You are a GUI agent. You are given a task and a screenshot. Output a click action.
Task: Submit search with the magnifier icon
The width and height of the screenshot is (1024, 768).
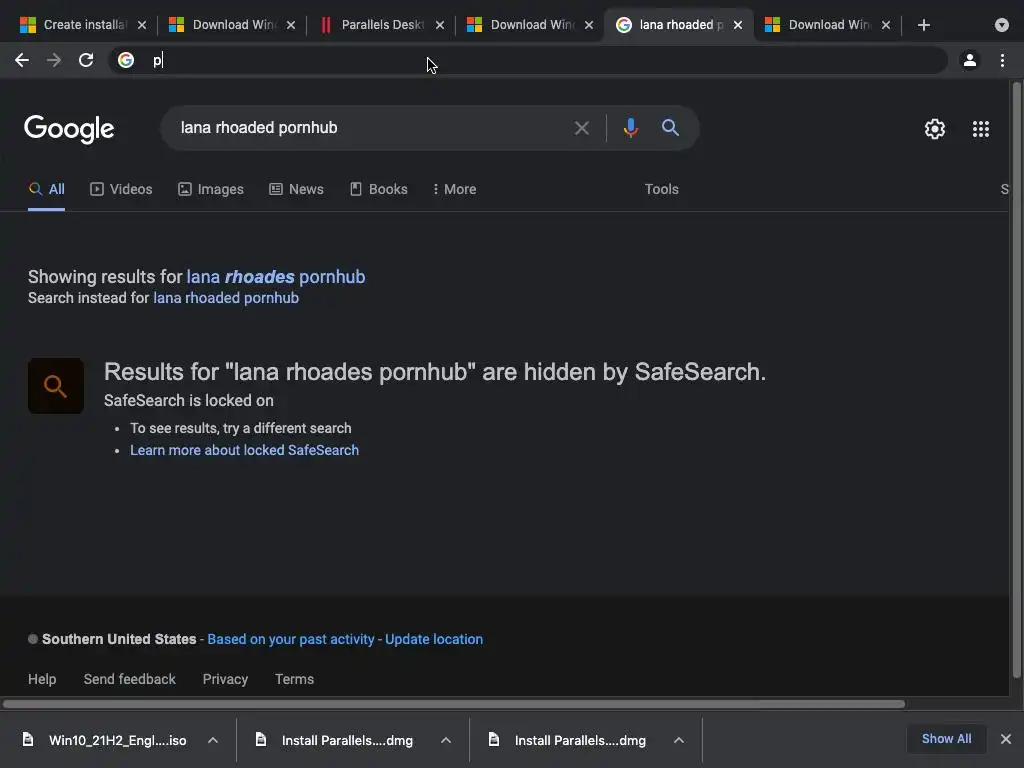(x=670, y=127)
